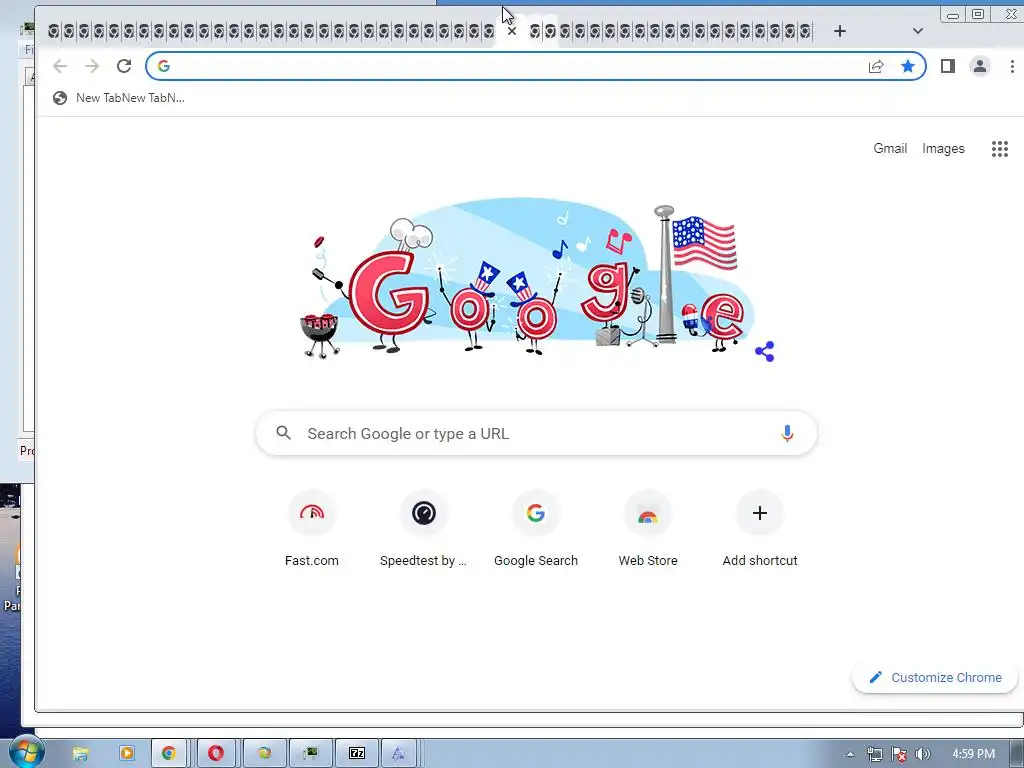
Task: Open the network tray icon
Action: pos(874,754)
